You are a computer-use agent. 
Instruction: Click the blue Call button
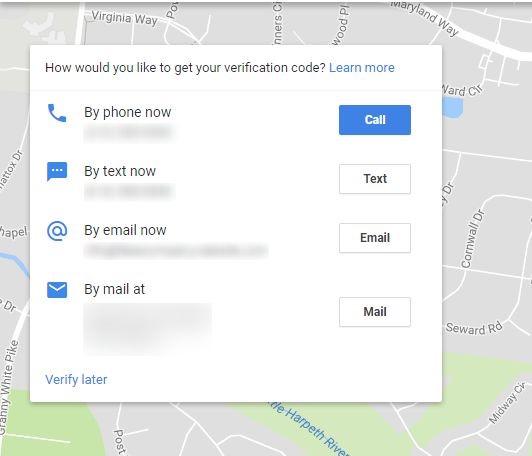pyautogui.click(x=375, y=120)
